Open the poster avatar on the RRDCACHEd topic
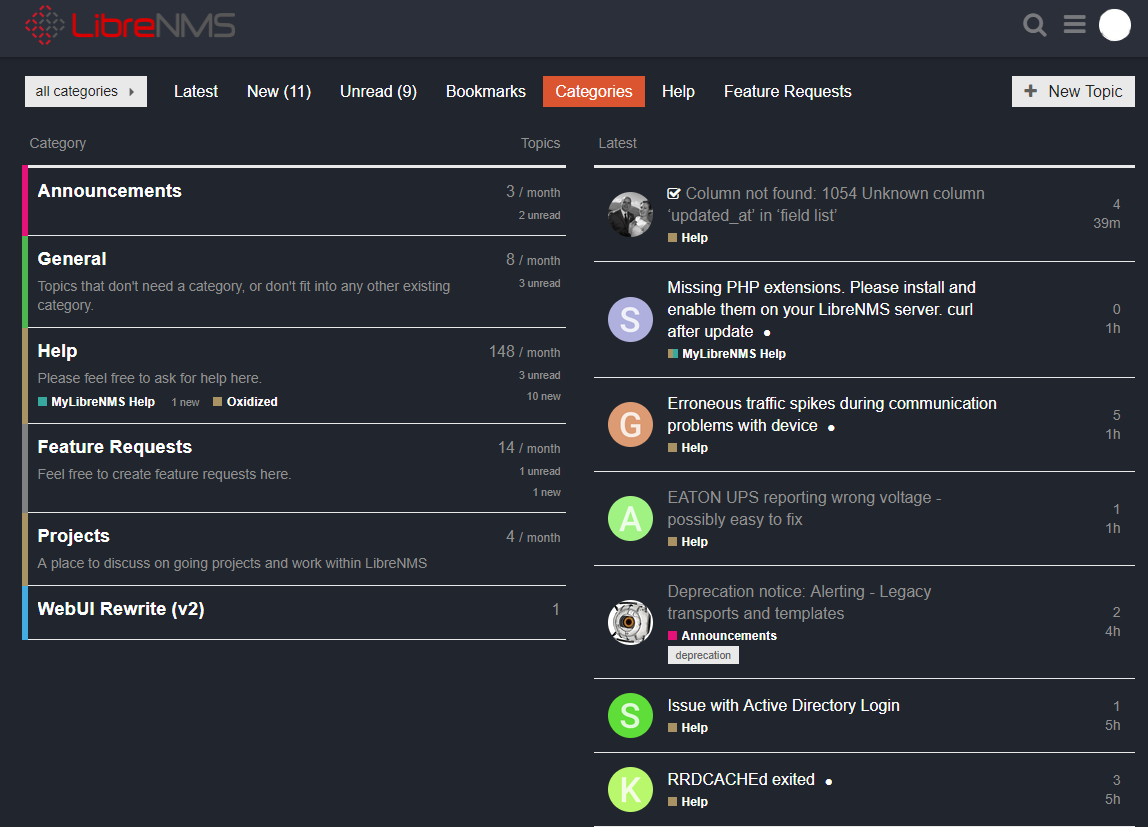Screen dimensions: 1148x827 630,789
